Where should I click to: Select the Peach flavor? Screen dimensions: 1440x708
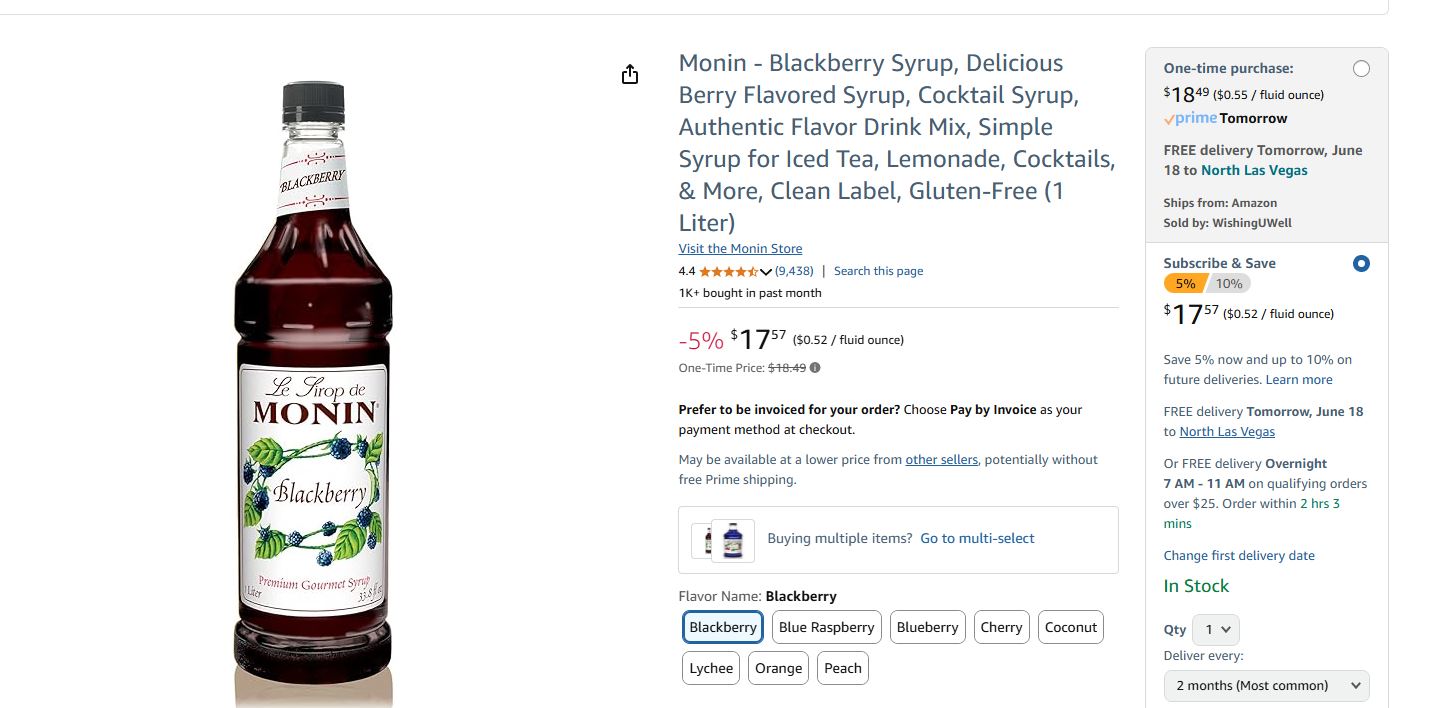point(842,668)
